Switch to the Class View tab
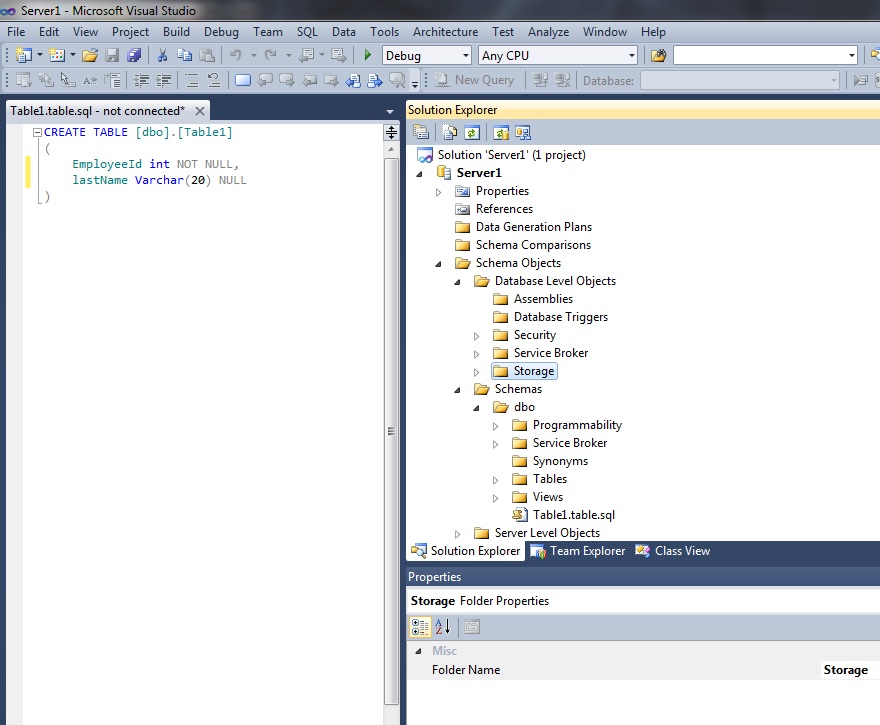 tap(673, 551)
